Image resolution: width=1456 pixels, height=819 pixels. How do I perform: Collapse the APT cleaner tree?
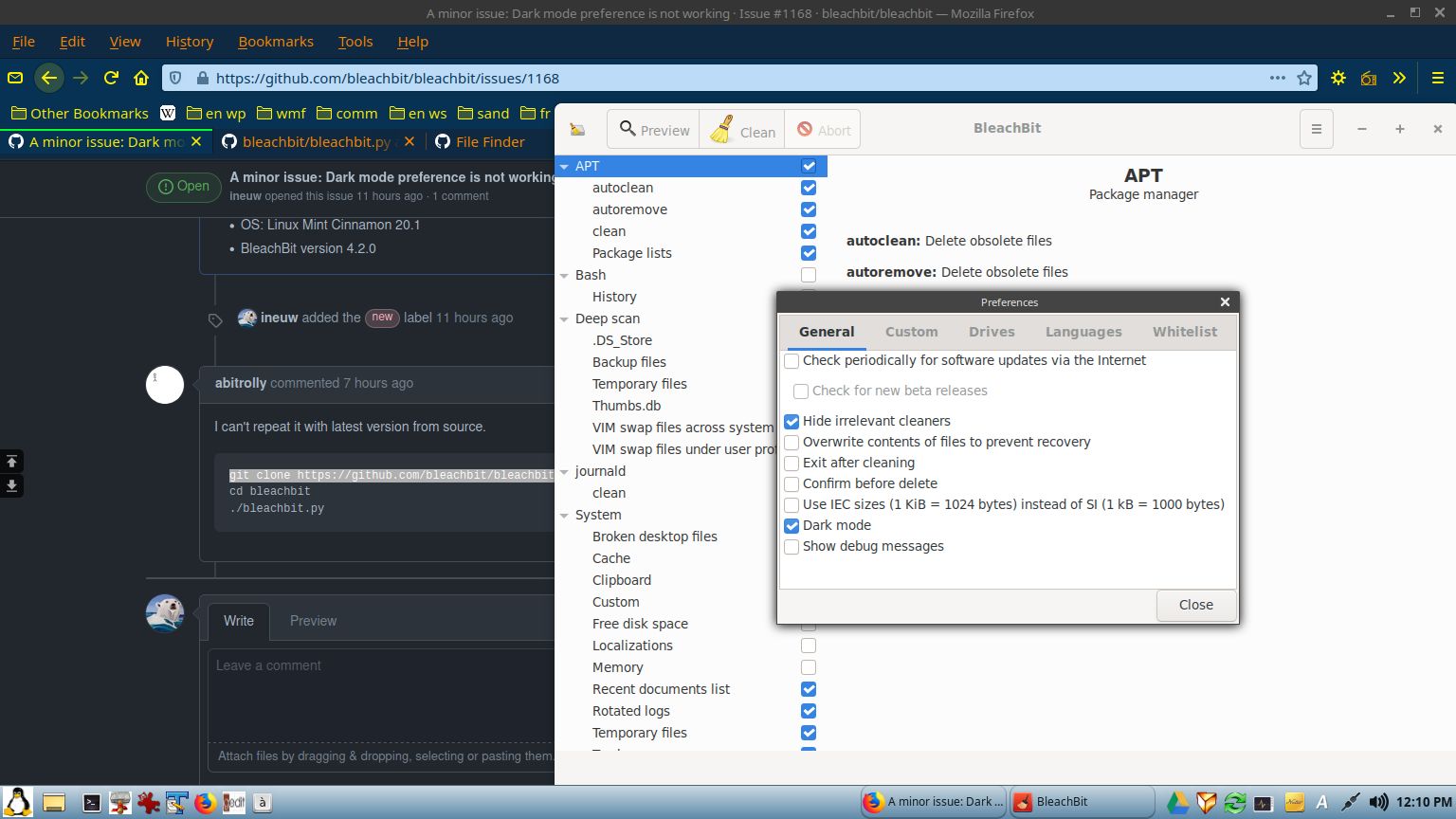[x=565, y=166]
